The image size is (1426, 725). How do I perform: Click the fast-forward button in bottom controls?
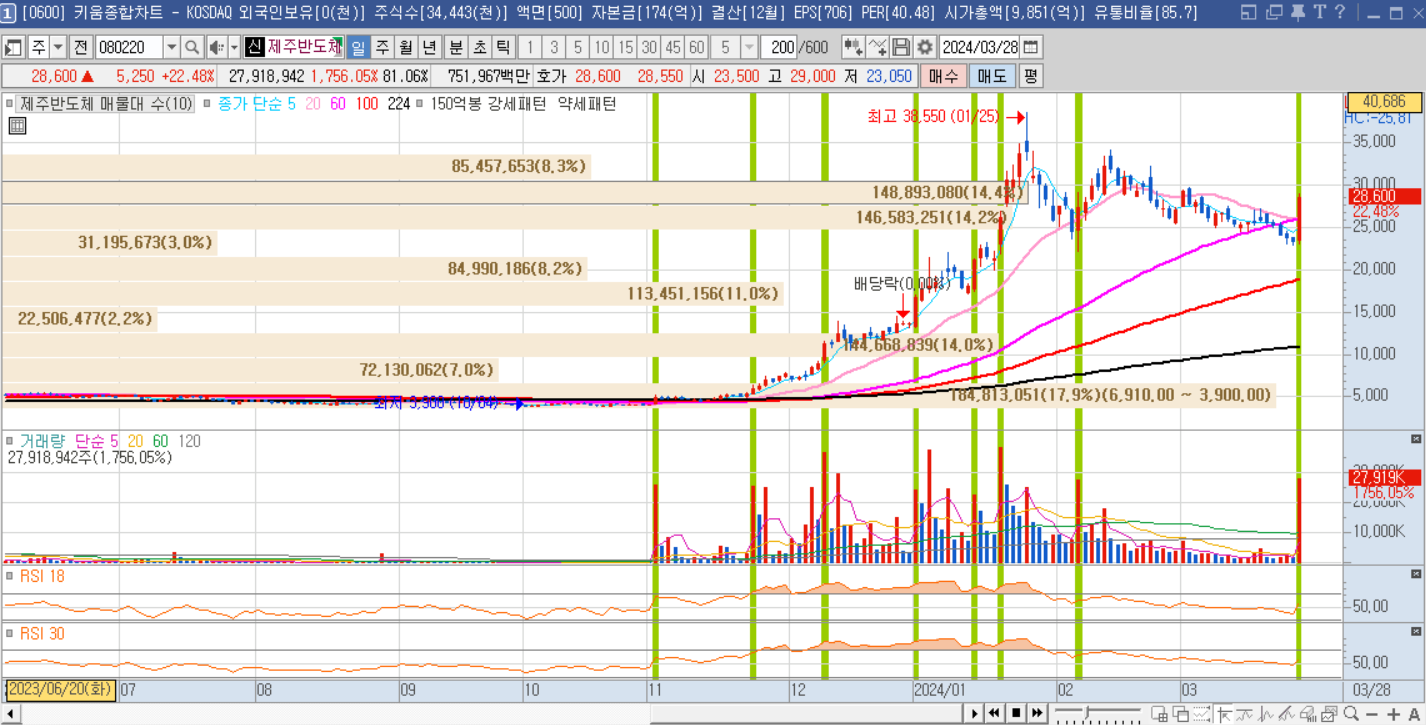1037,713
